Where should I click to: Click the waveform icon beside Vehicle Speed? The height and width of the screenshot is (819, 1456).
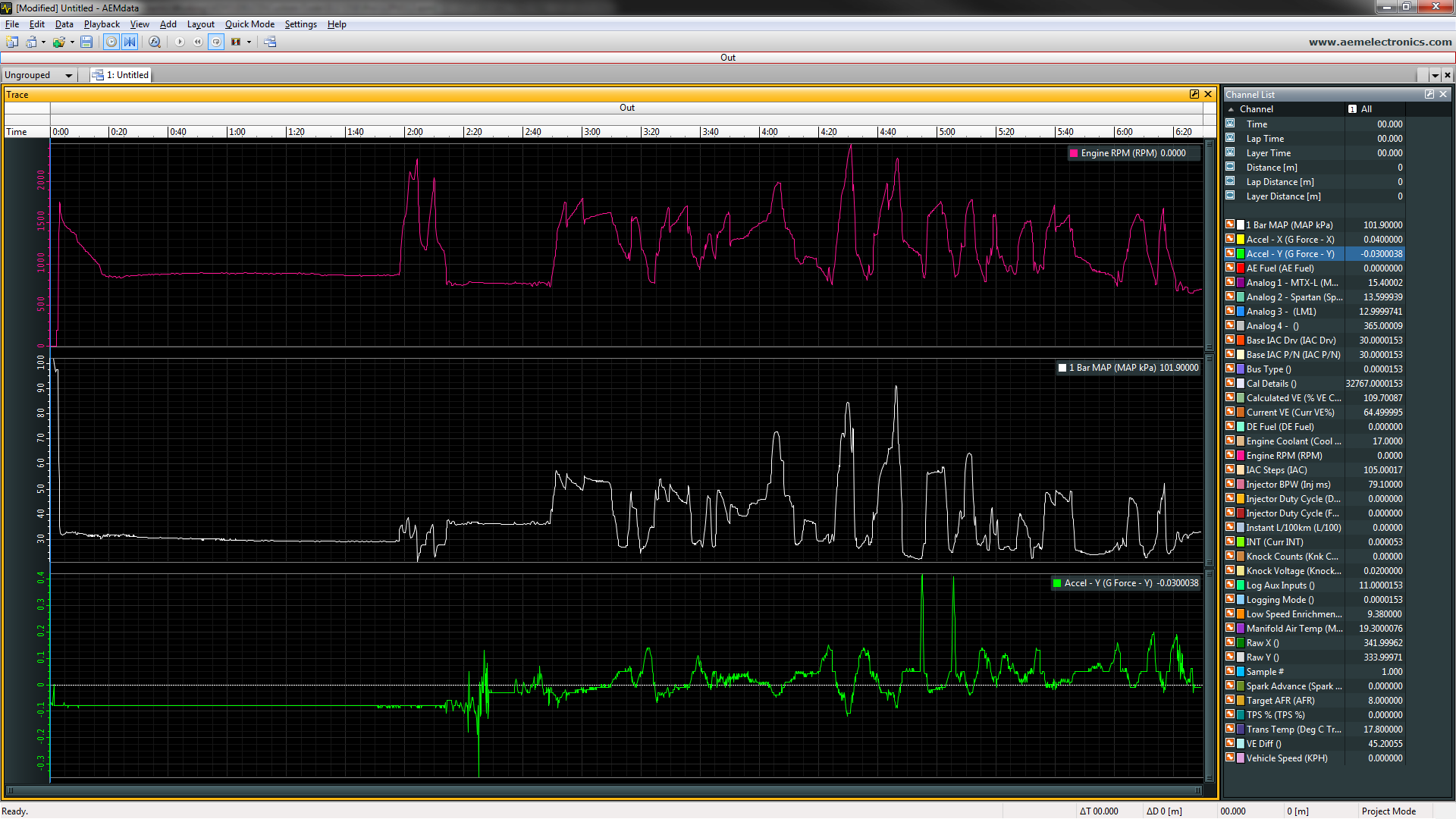pyautogui.click(x=1230, y=758)
